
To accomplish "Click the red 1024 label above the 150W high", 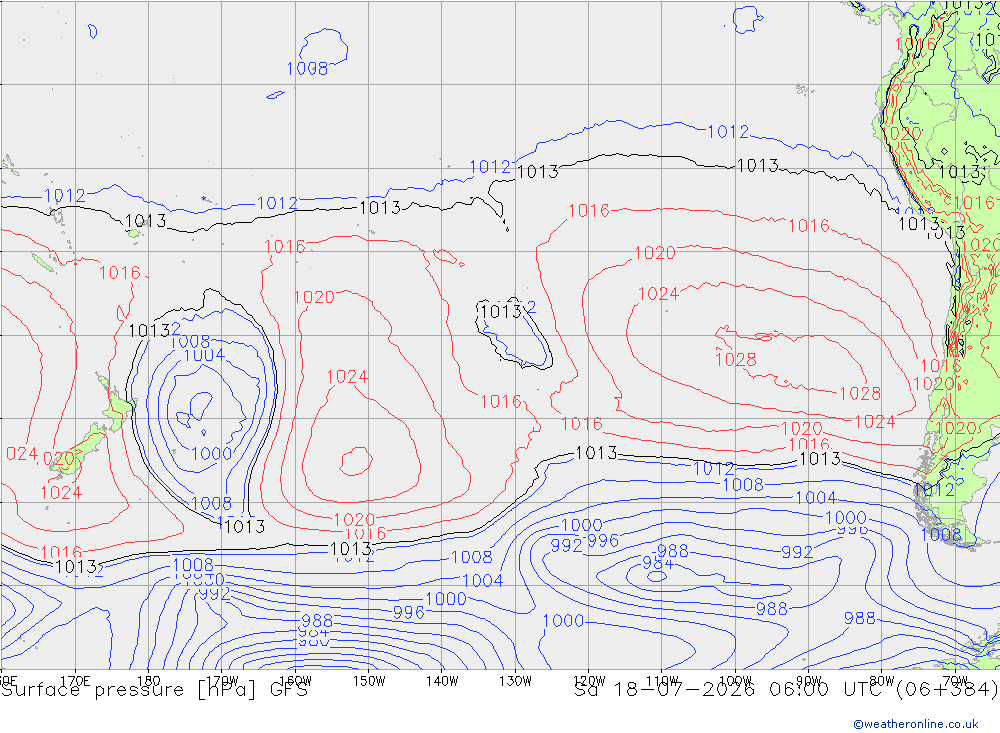I will pos(347,377).
